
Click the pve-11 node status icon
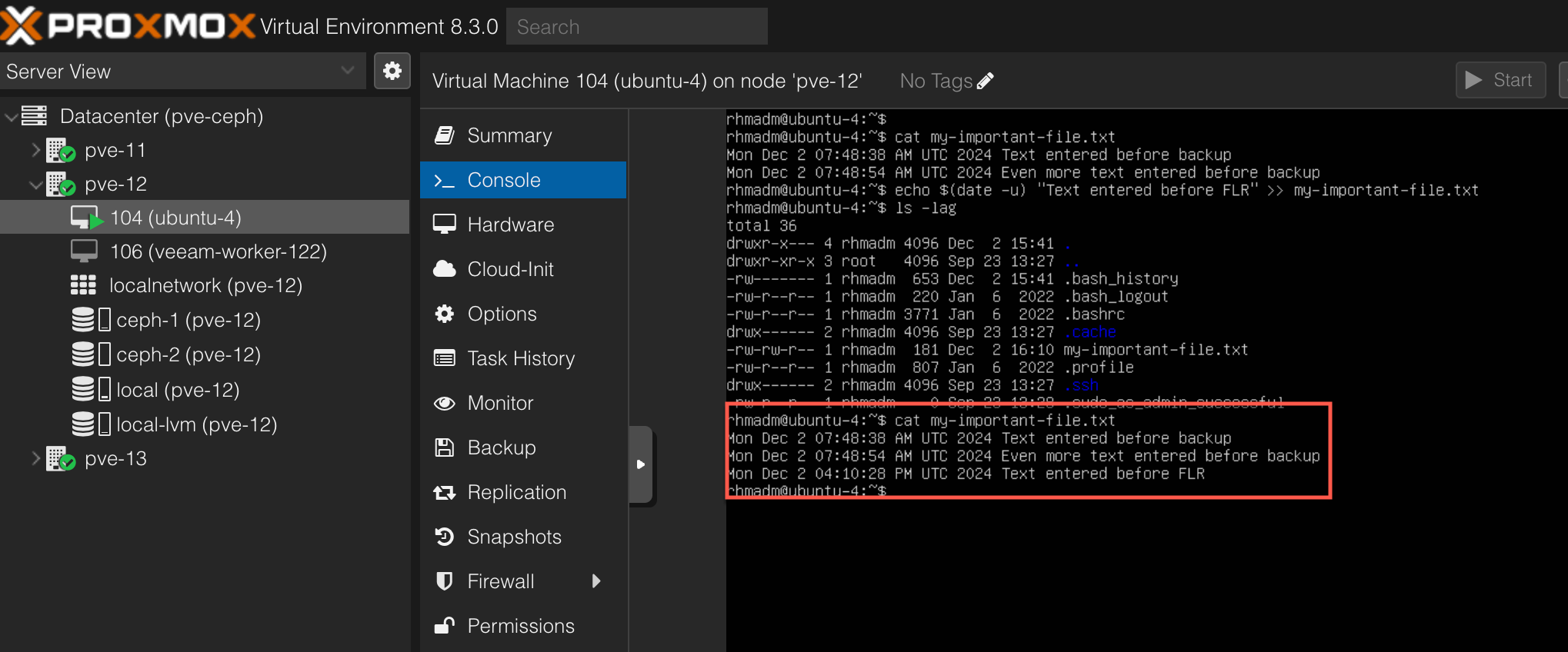click(60, 151)
